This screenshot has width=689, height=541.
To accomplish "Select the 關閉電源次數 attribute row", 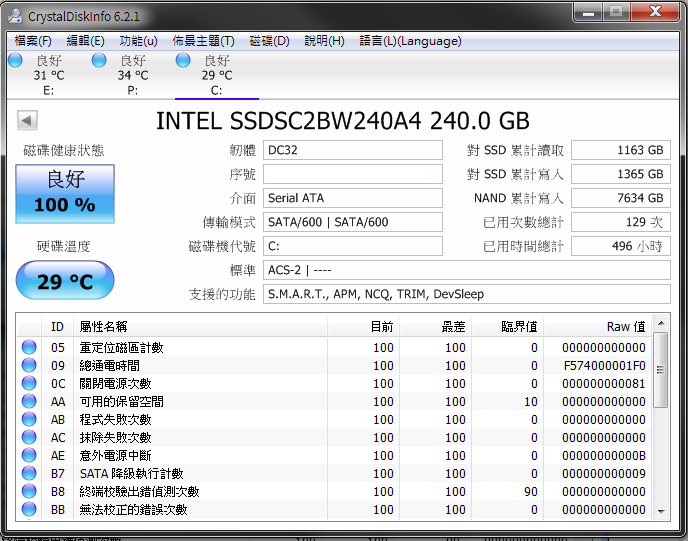I will [x=334, y=383].
